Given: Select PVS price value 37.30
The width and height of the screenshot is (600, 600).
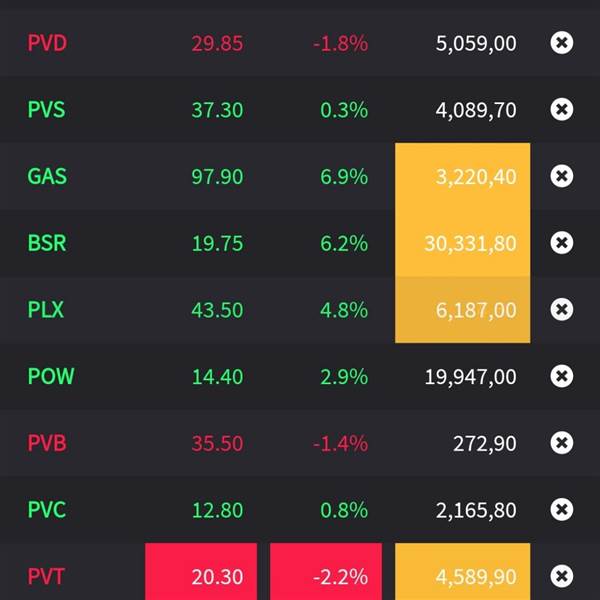Looking at the screenshot, I should [217, 110].
